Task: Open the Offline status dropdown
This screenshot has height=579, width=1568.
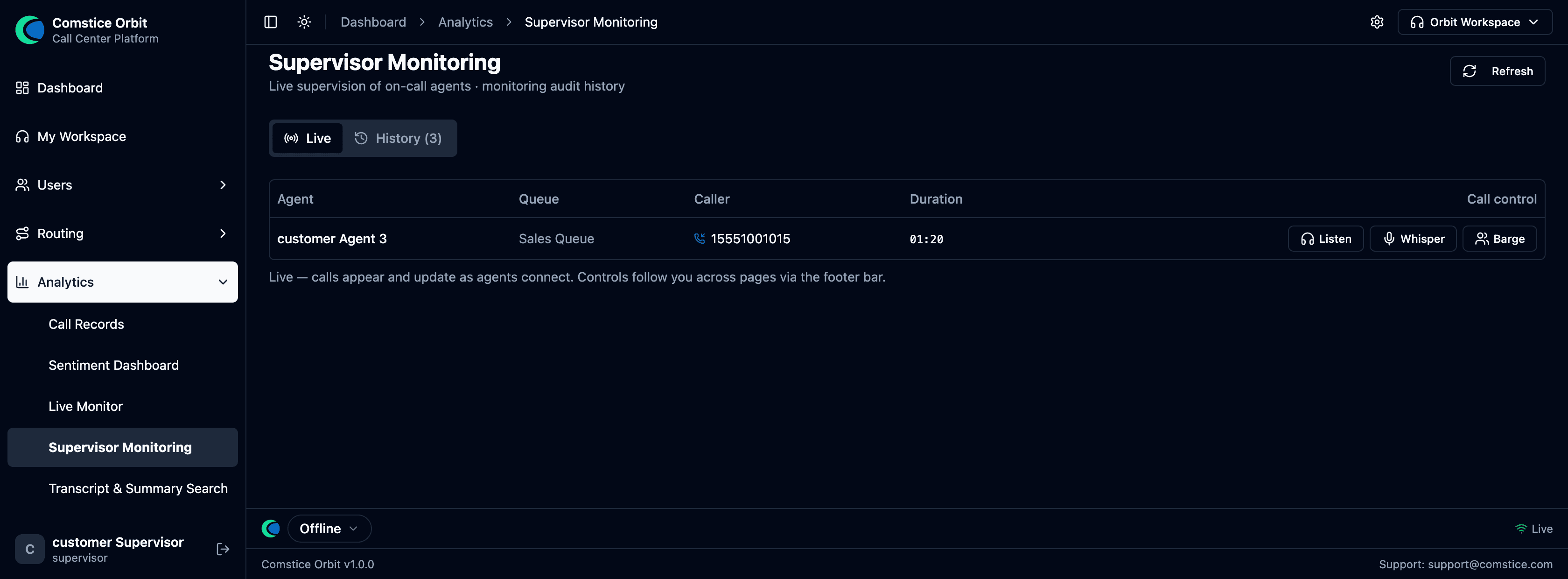Action: click(329, 529)
